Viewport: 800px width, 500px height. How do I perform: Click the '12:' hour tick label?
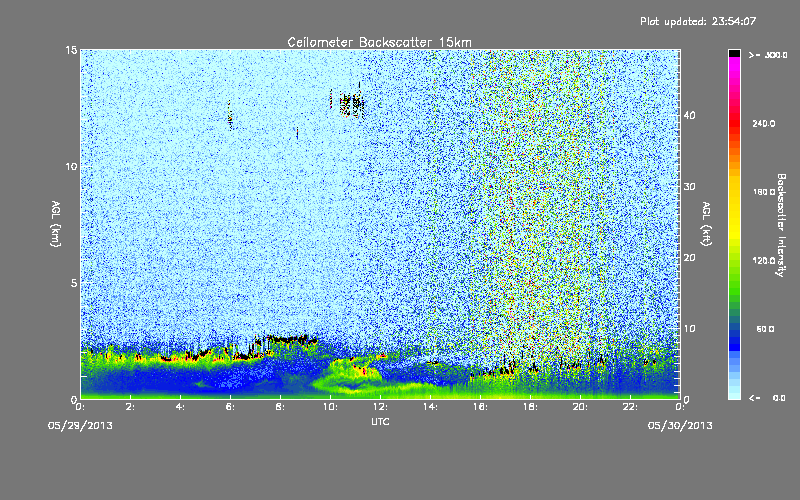pos(380,407)
